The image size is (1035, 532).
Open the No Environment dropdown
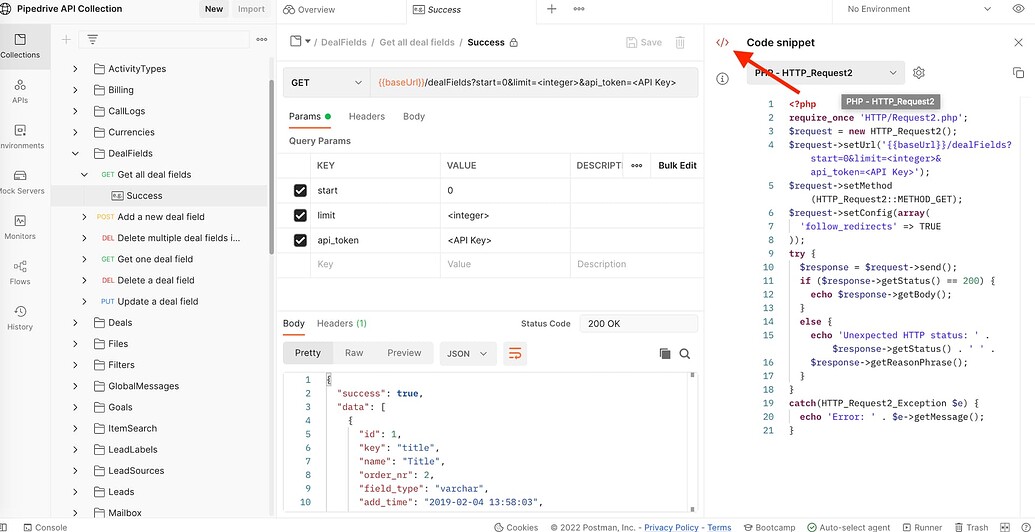pos(918,9)
